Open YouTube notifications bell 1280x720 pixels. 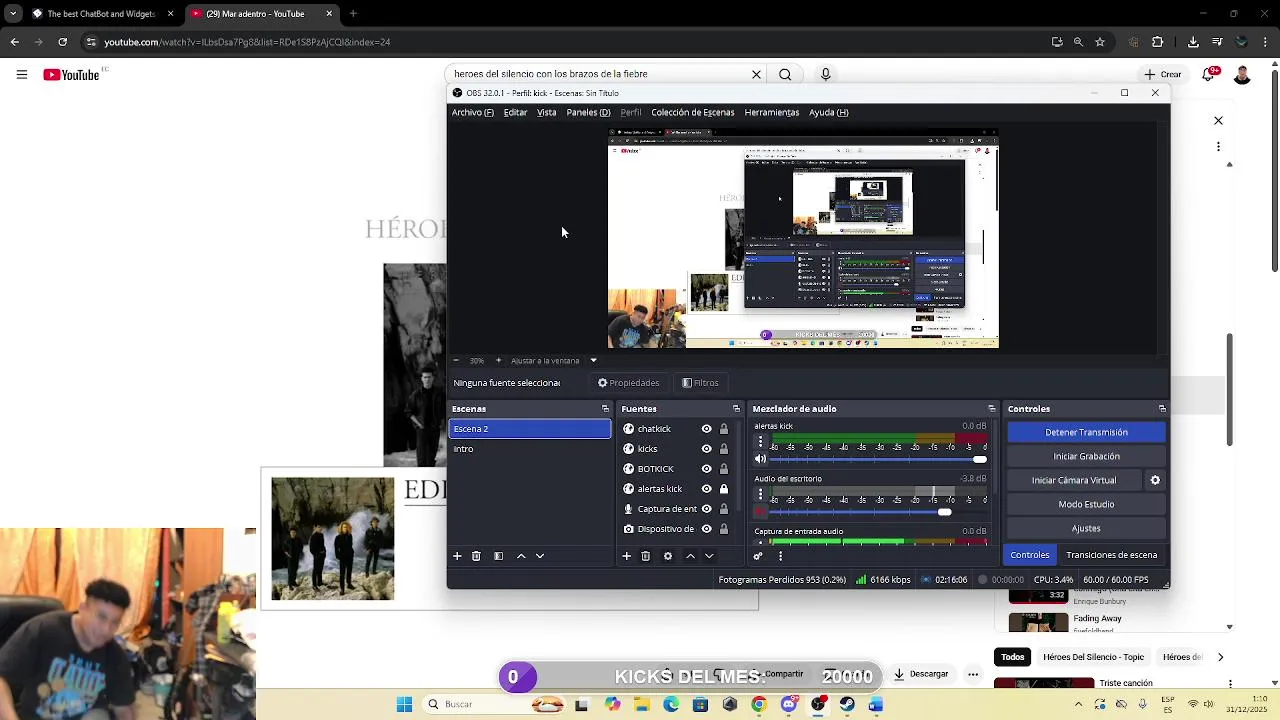tap(1208, 75)
